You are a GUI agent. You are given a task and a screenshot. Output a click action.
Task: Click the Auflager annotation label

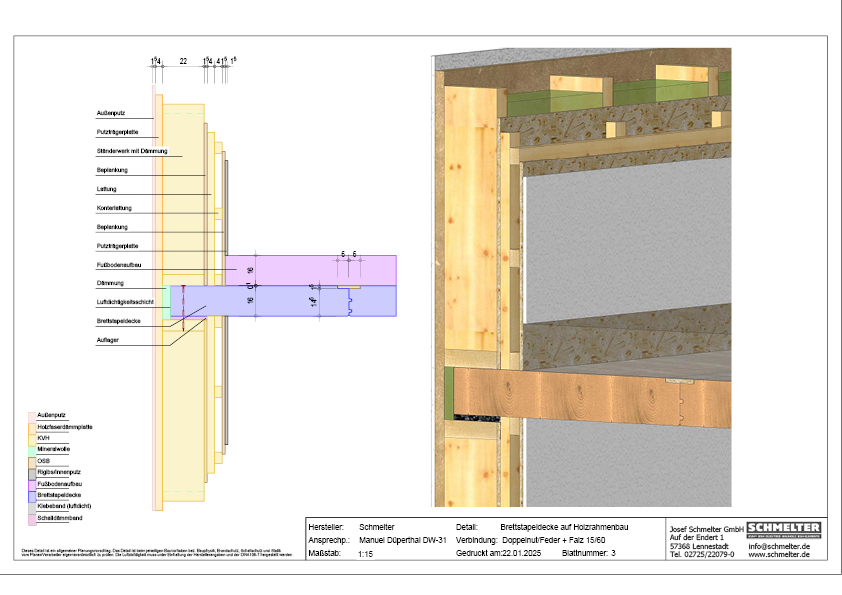tap(108, 340)
